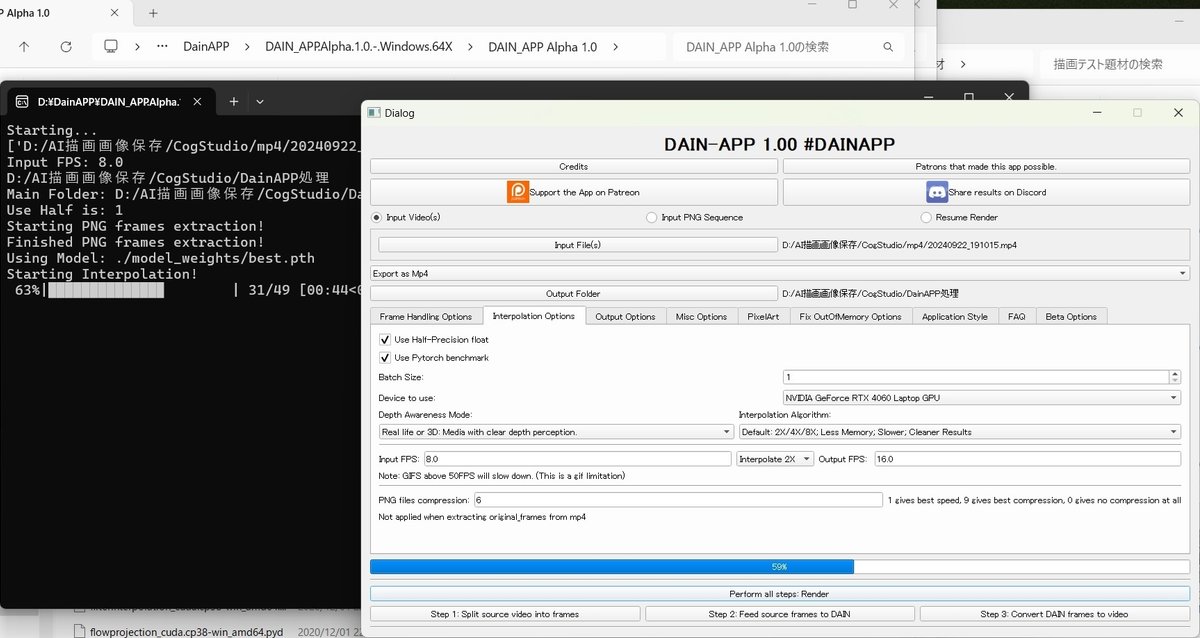Switch to Output Options tab
1200x638 pixels.
625,316
